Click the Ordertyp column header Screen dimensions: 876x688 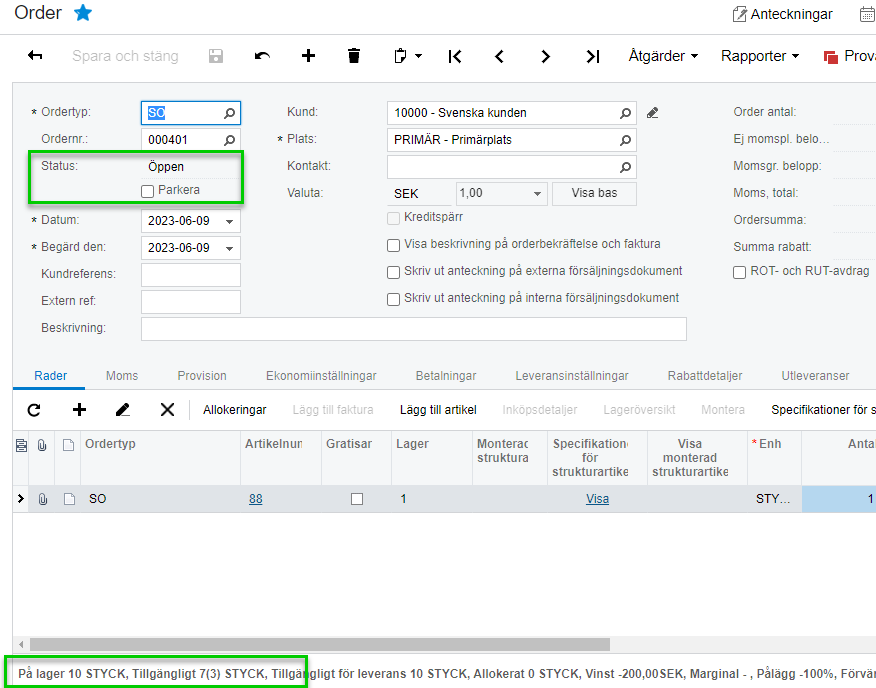[x=160, y=457]
